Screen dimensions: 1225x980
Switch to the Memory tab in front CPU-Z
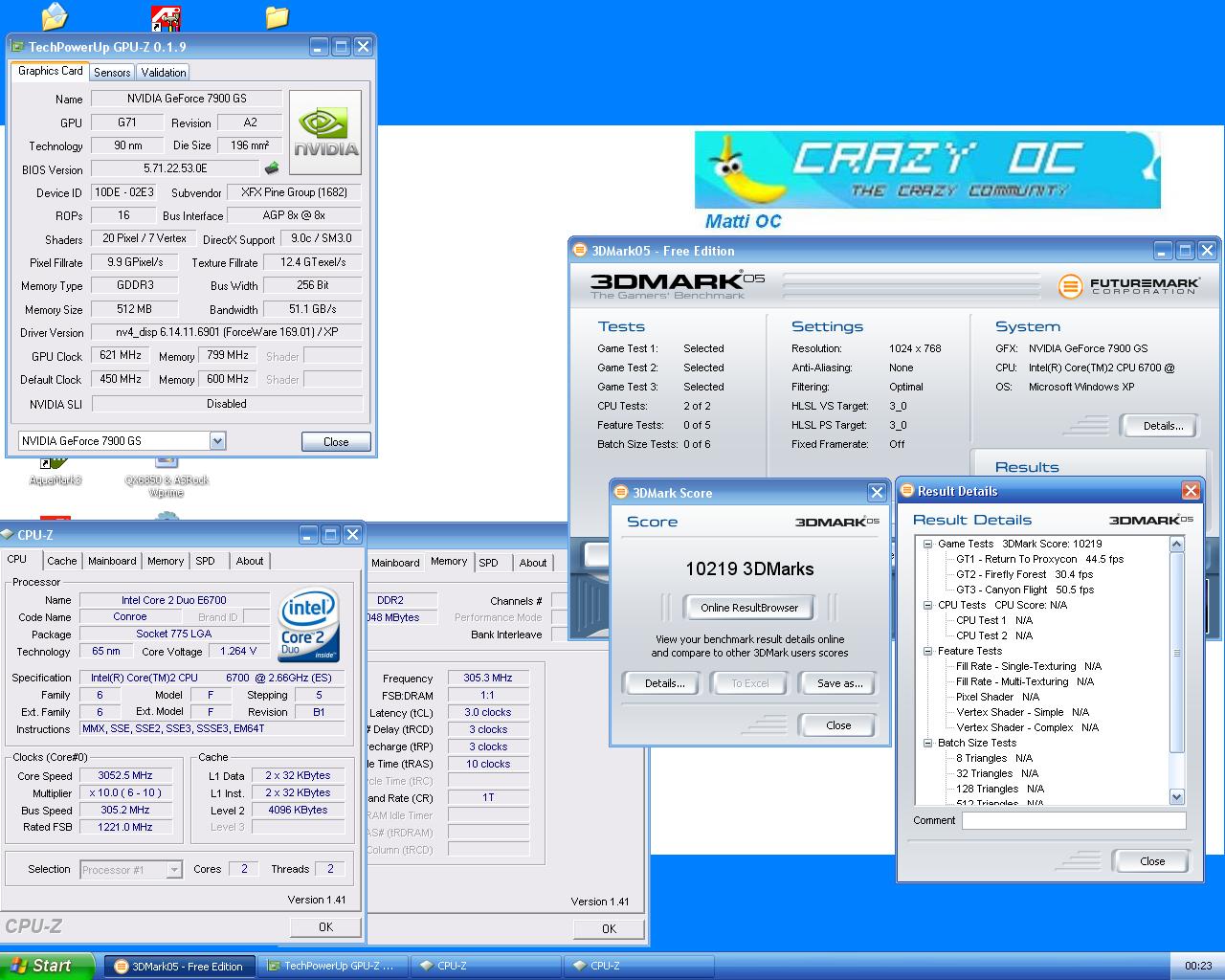tap(166, 561)
